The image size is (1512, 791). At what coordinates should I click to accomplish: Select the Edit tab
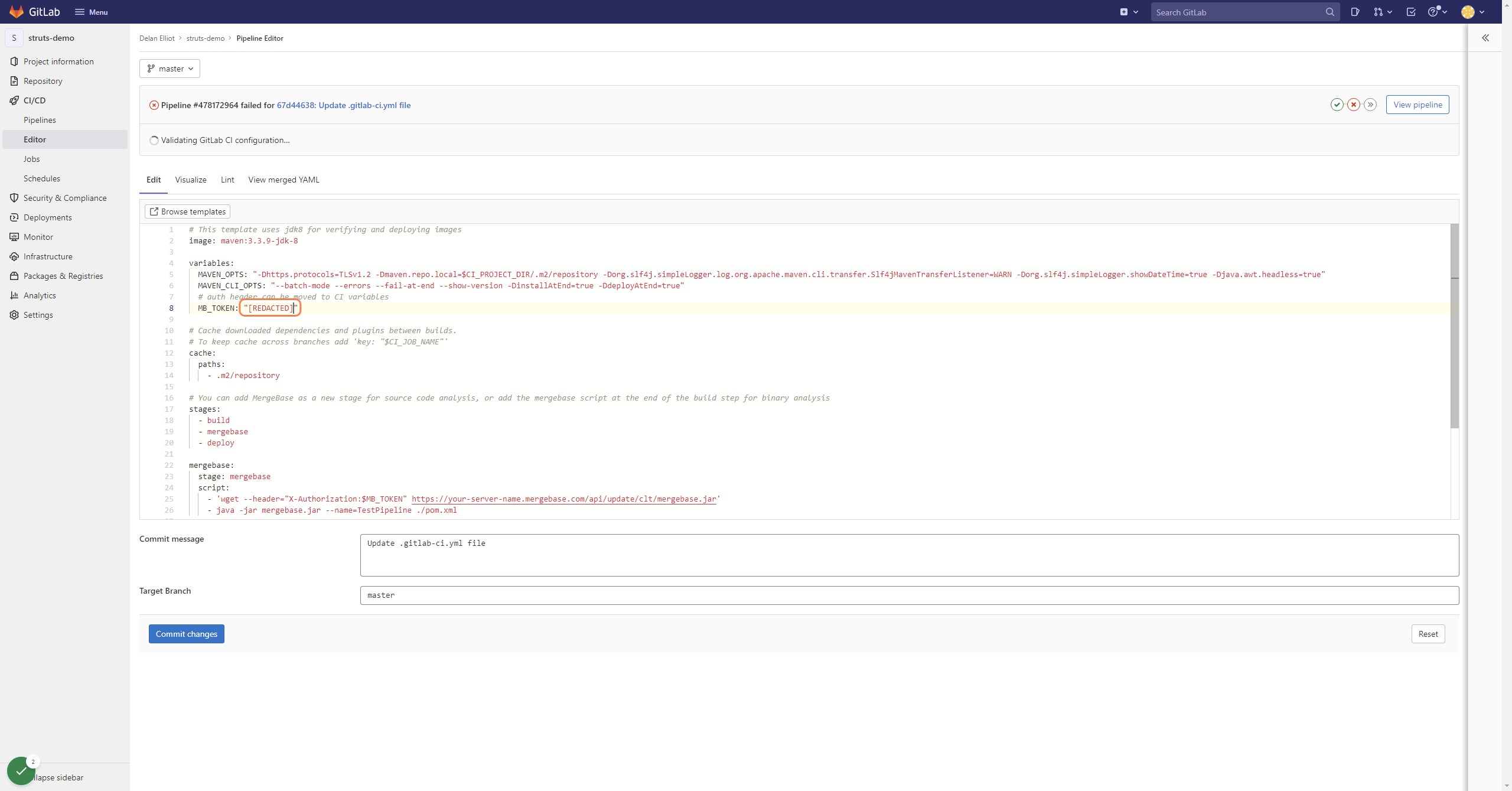154,180
